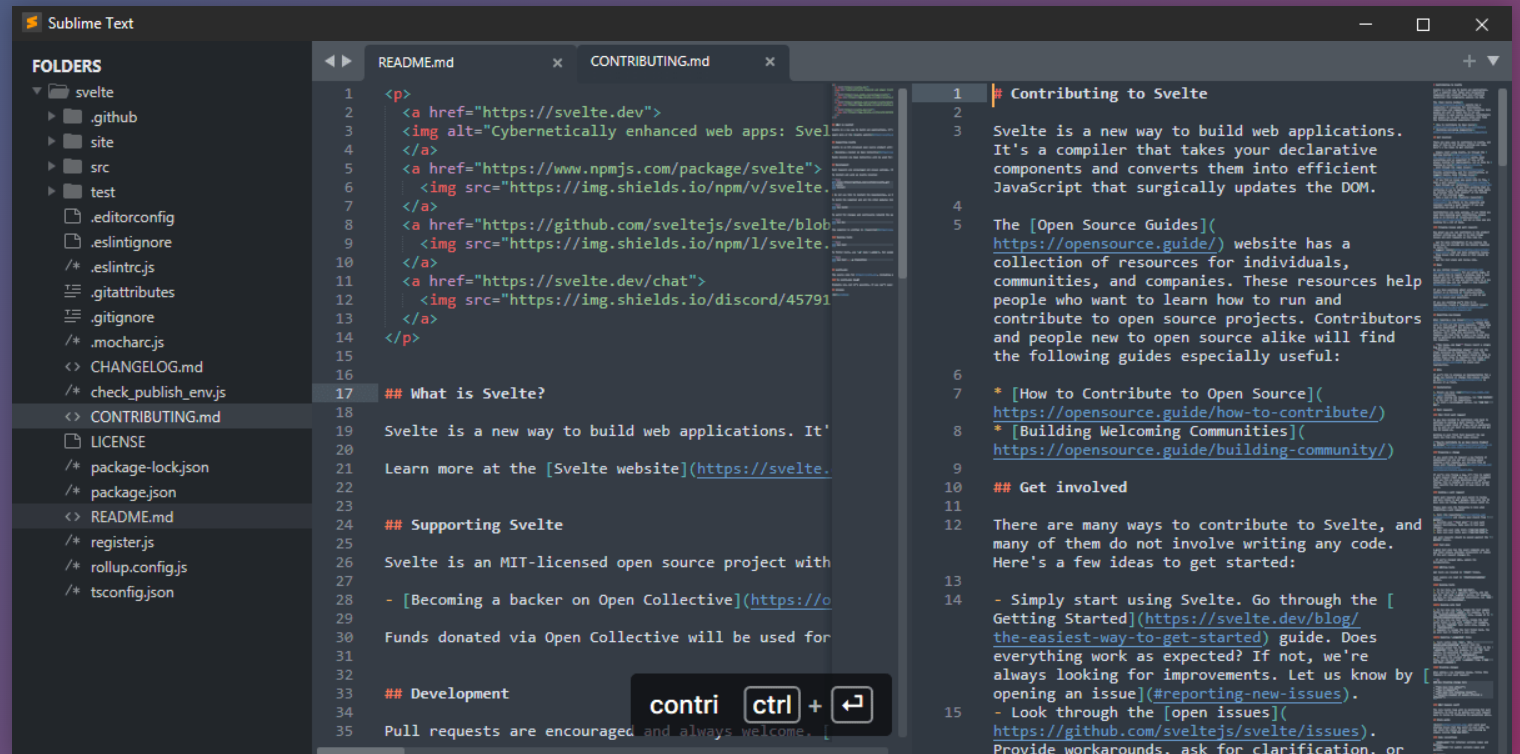Add a new tab with plus button
The width and height of the screenshot is (1520, 754).
pos(1469,61)
